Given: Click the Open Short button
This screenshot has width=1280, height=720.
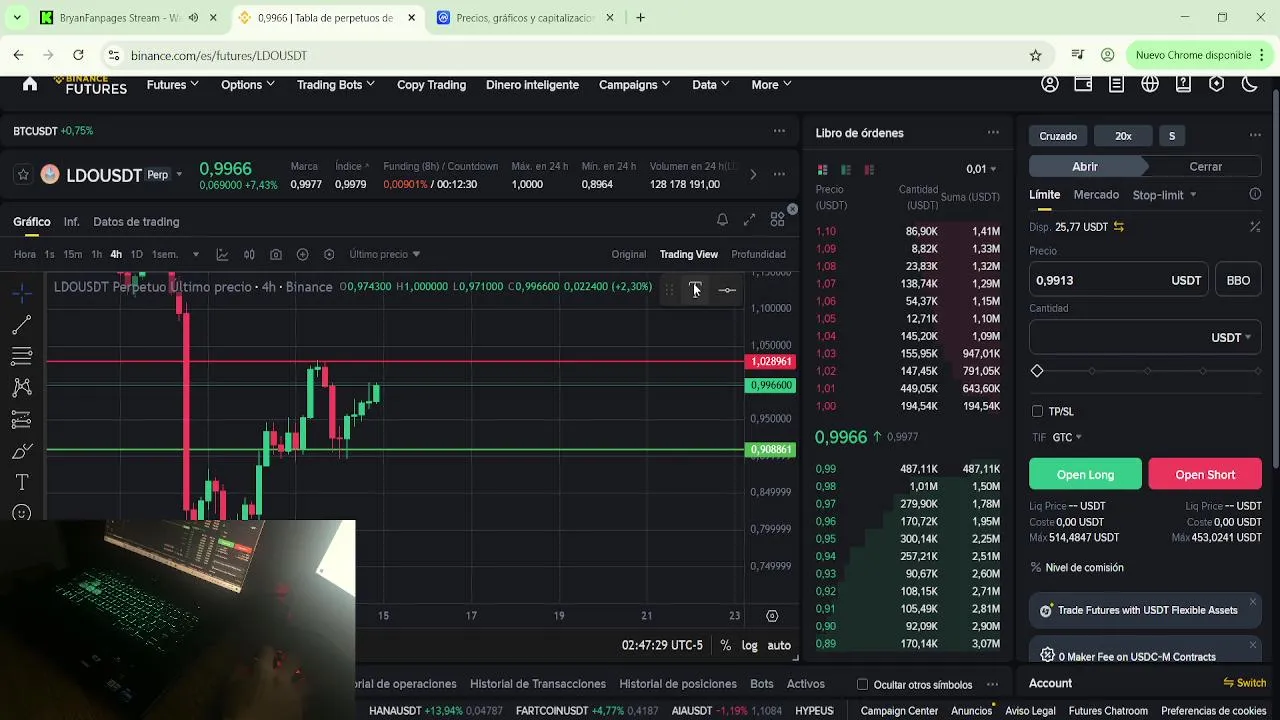Looking at the screenshot, I should click(x=1205, y=475).
